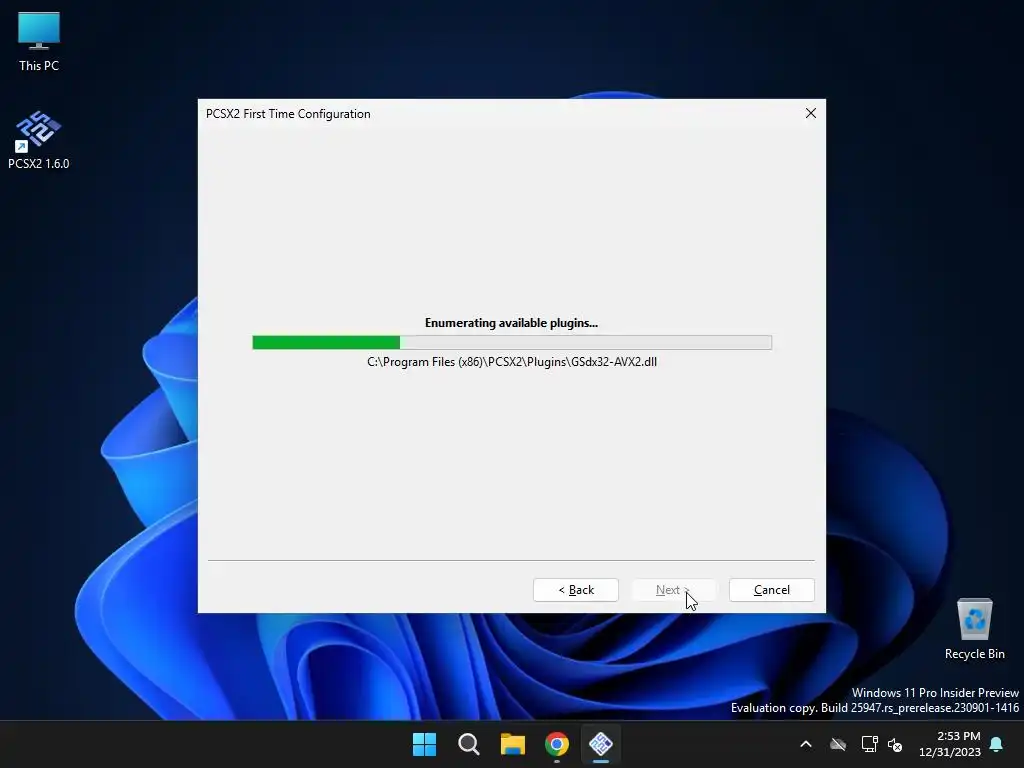Open the network tray icon
The width and height of the screenshot is (1024, 768).
(x=869, y=744)
